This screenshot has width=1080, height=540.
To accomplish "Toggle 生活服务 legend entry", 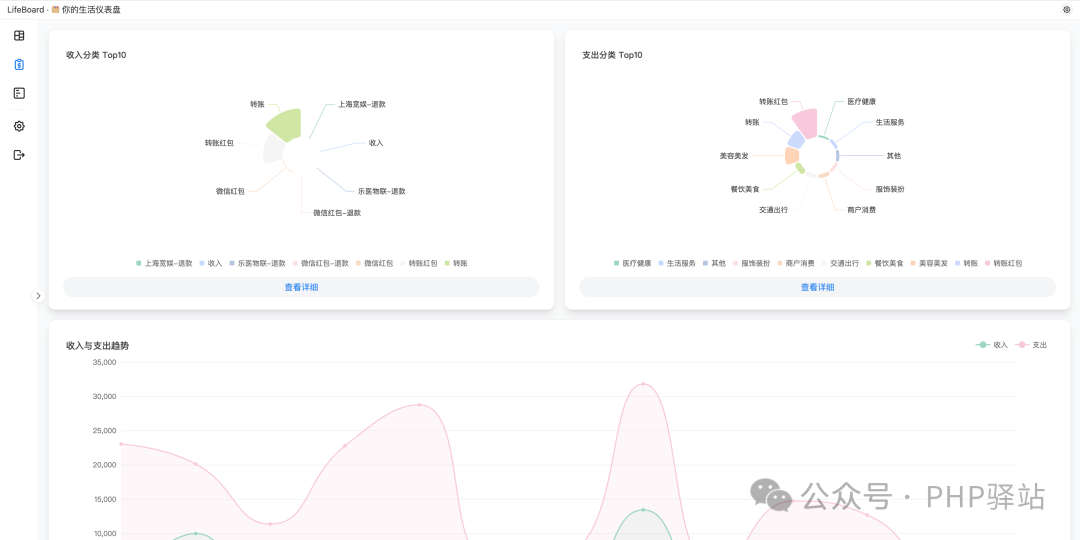I will tap(676, 263).
